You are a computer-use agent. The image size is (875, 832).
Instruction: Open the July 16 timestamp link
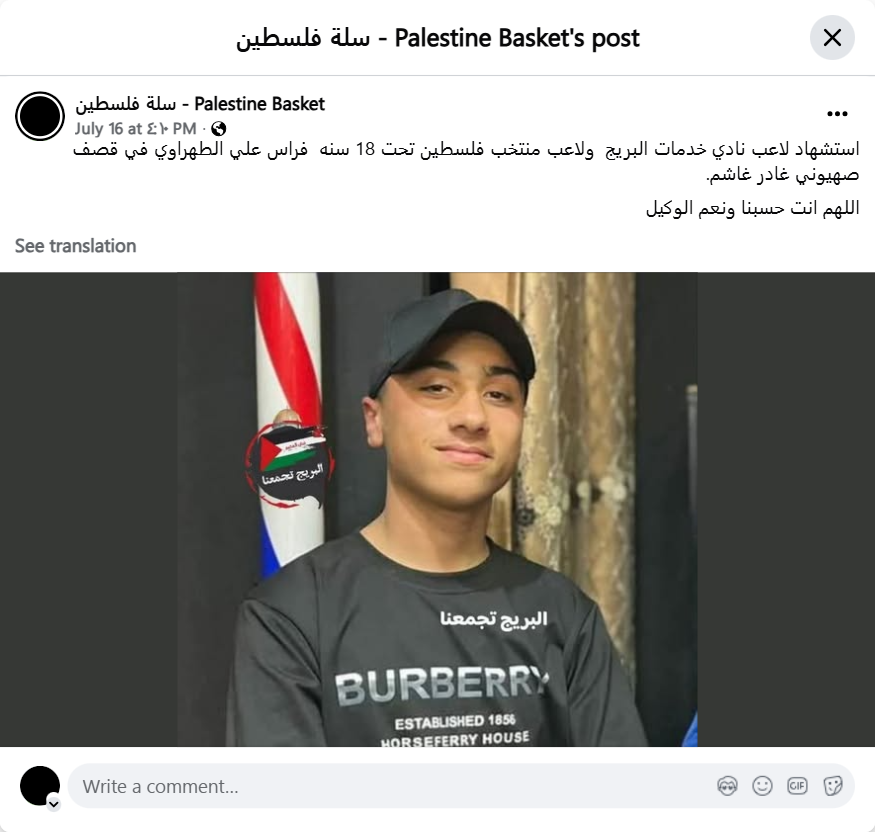click(136, 129)
